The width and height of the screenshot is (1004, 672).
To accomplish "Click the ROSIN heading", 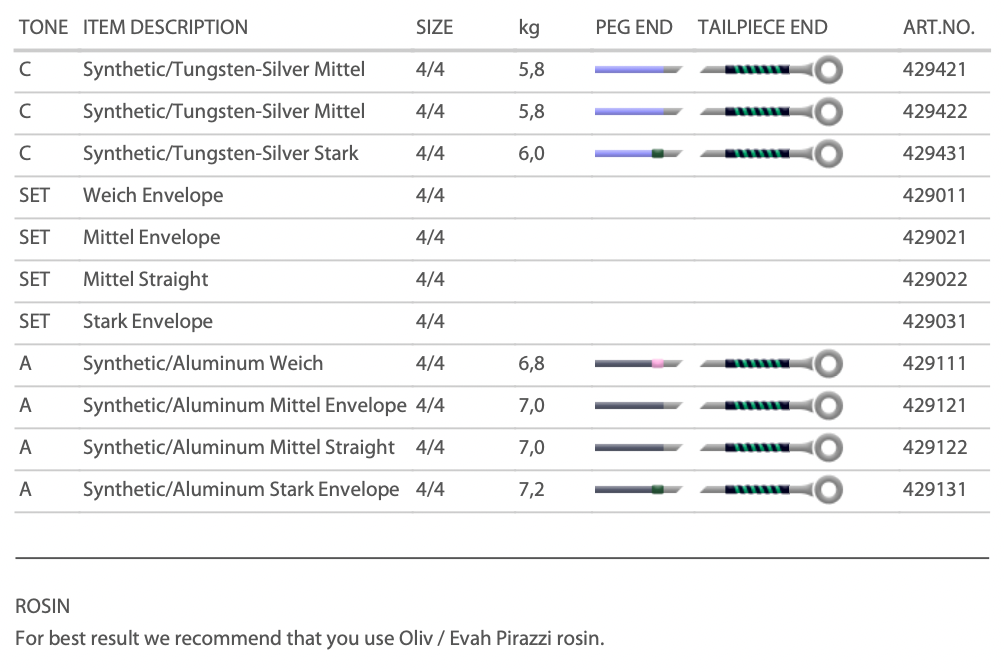I will click(43, 605).
